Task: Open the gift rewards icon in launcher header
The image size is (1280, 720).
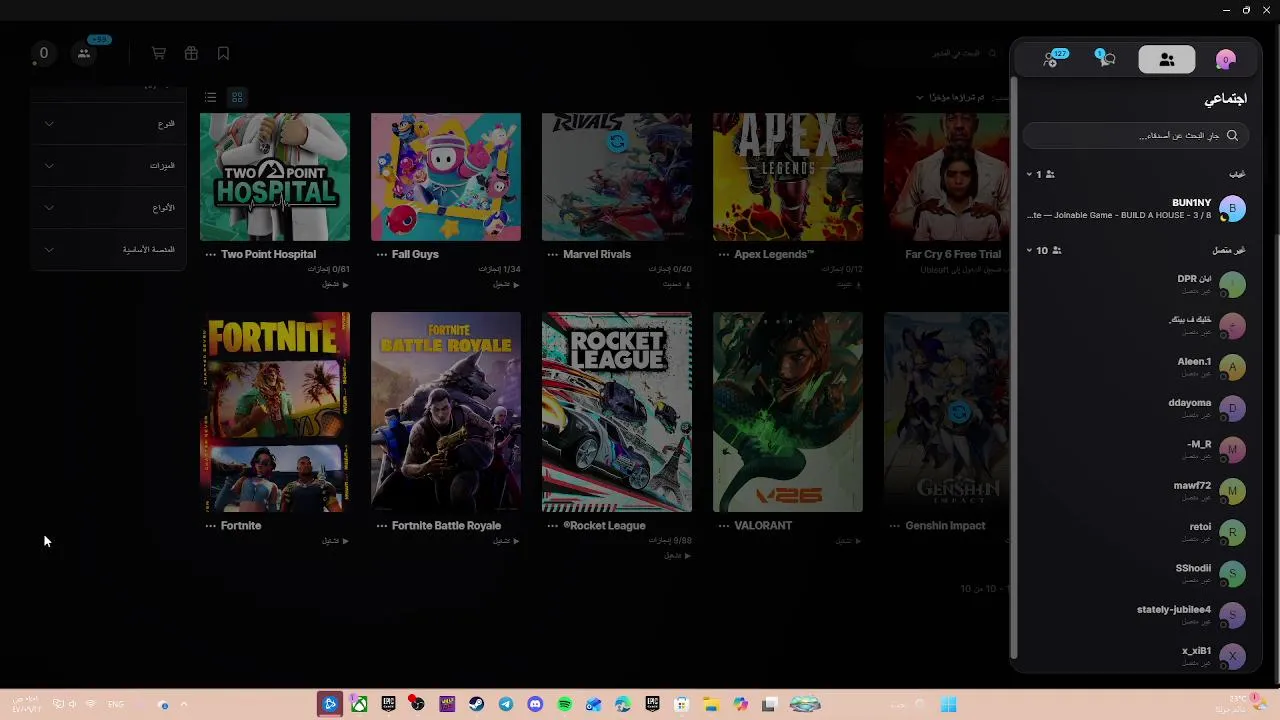Action: (x=191, y=53)
